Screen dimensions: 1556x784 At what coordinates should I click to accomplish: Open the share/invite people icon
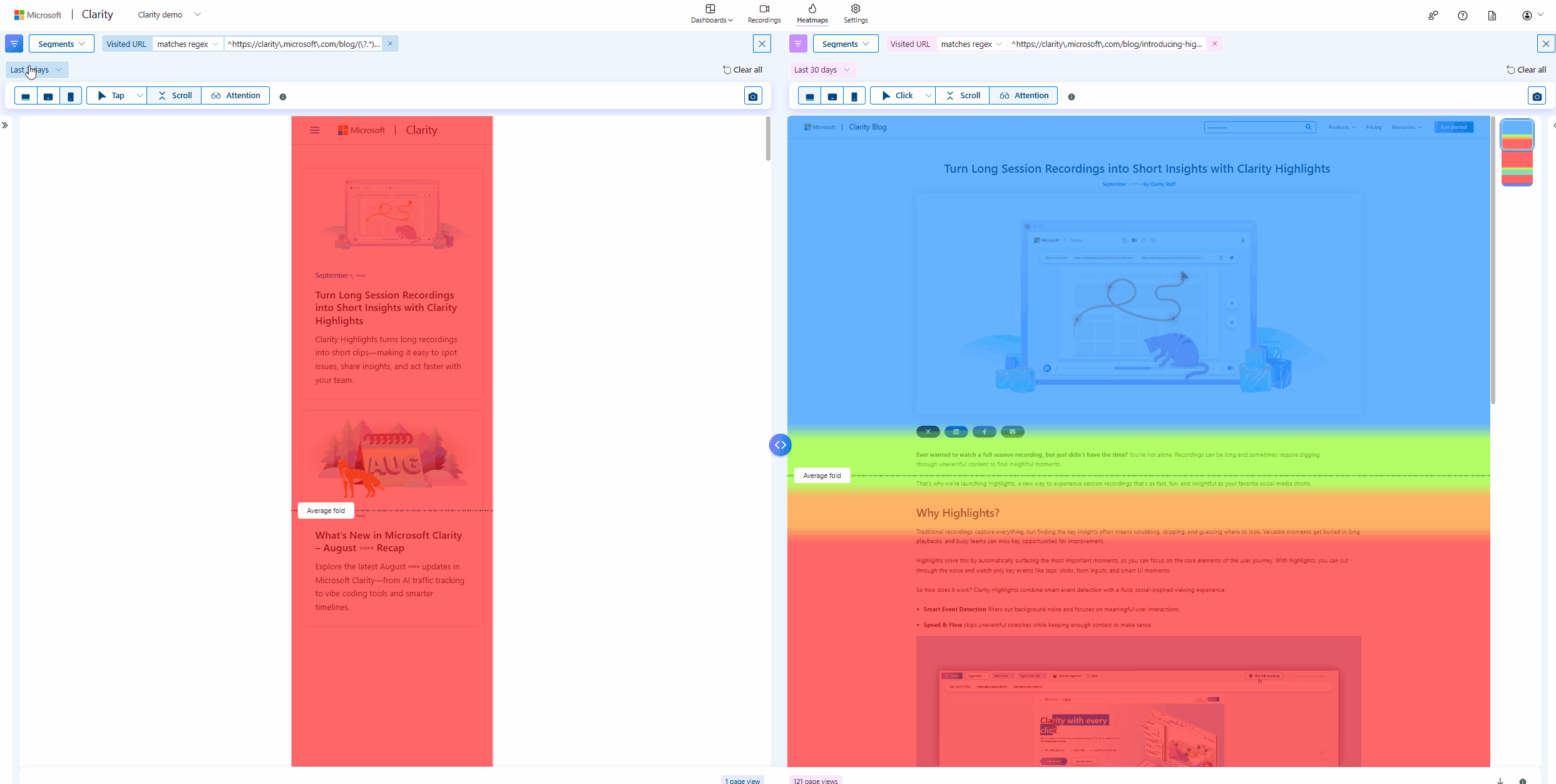point(1433,16)
